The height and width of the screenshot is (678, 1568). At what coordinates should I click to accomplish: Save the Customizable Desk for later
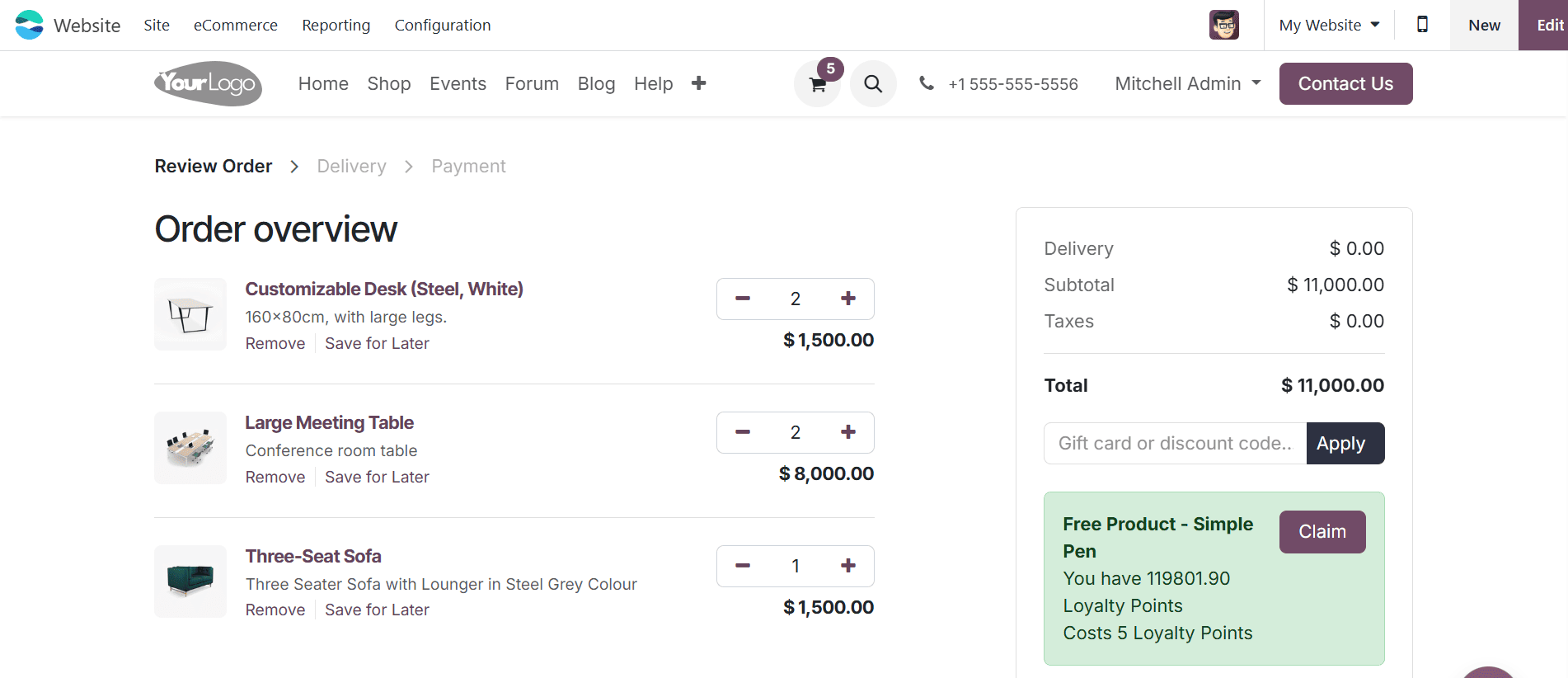pos(377,343)
